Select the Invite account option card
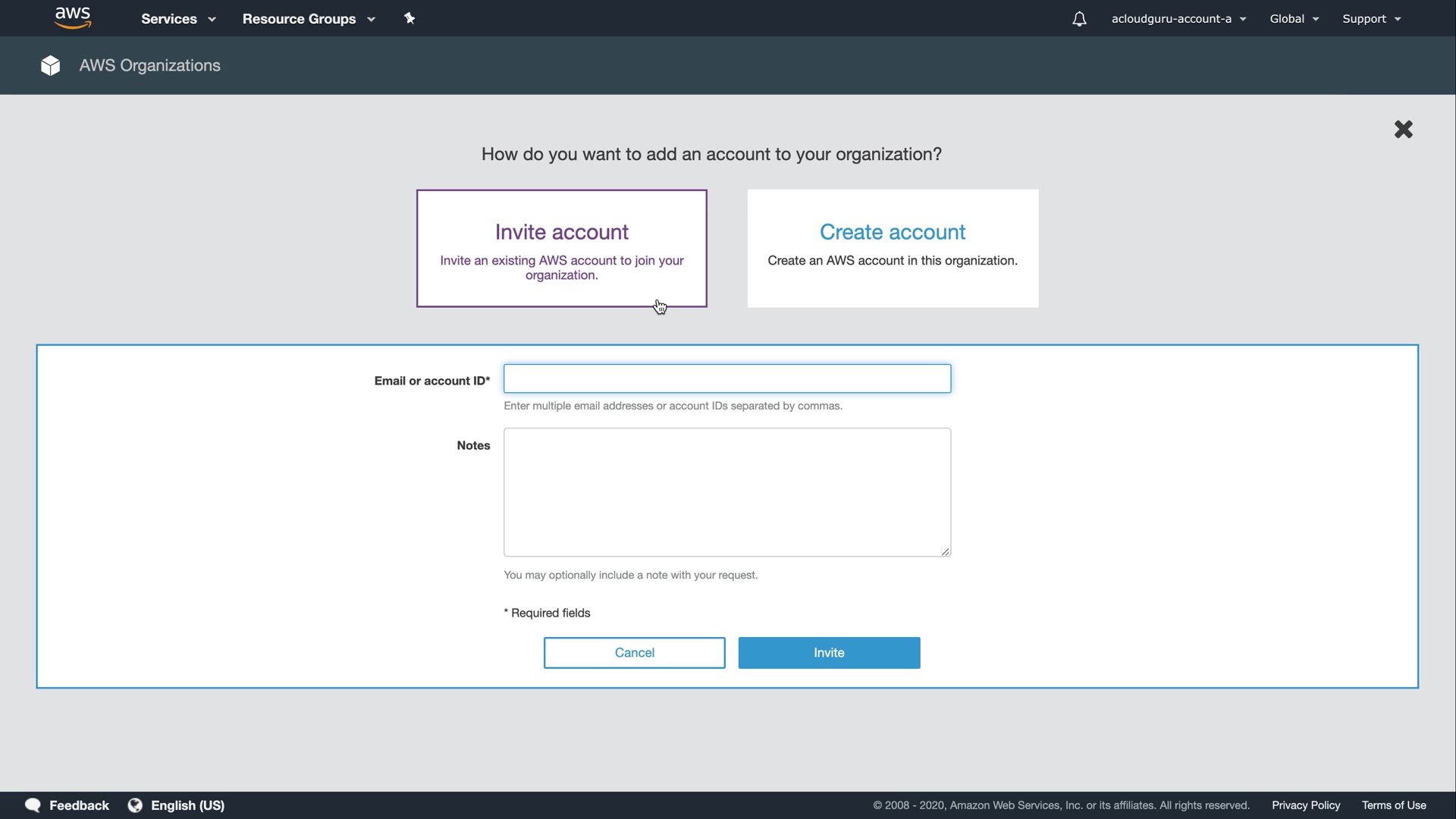The width and height of the screenshot is (1456, 819). tap(561, 249)
